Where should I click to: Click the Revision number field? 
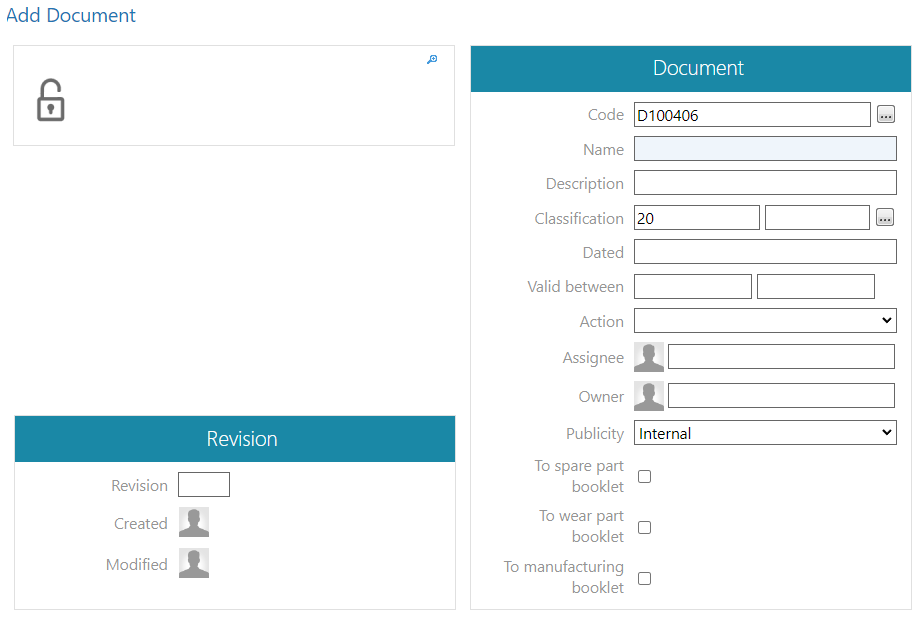204,485
